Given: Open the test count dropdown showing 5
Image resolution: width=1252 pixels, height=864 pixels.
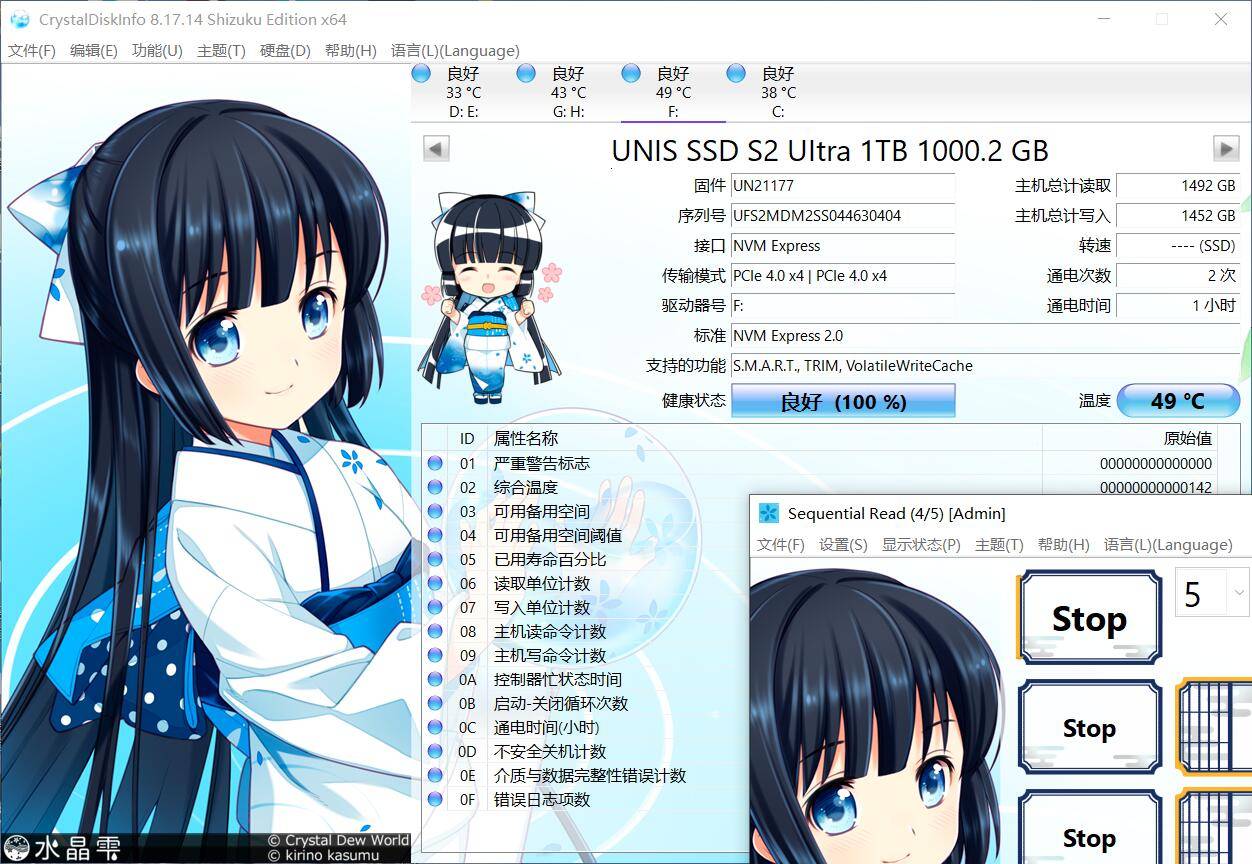Looking at the screenshot, I should [1212, 594].
